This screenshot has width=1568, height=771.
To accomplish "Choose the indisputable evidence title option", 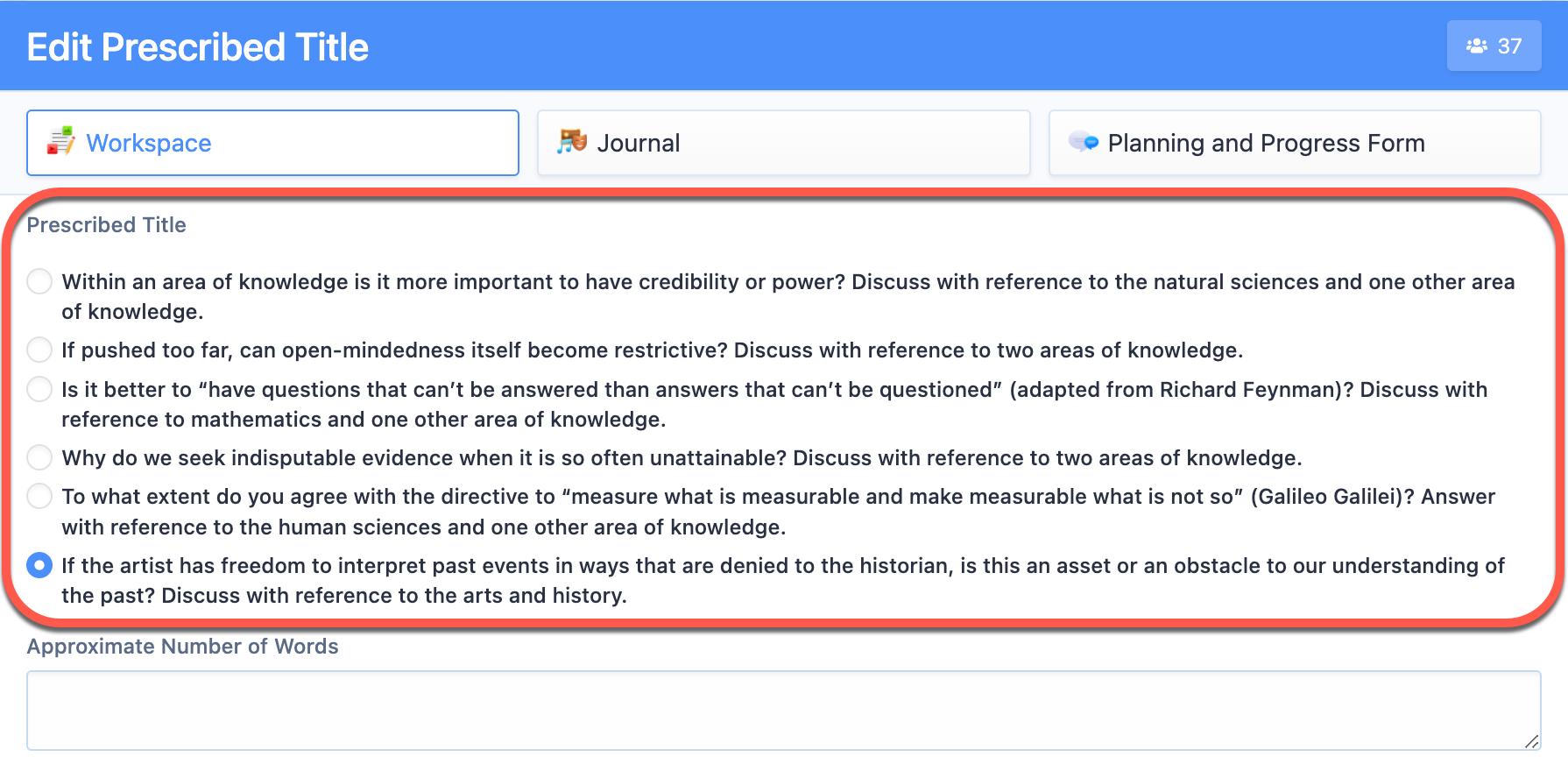I will coord(39,457).
